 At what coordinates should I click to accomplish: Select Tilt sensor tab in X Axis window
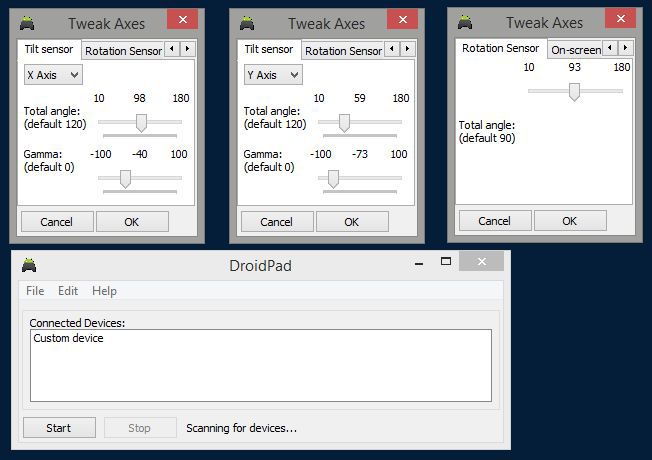pos(49,49)
